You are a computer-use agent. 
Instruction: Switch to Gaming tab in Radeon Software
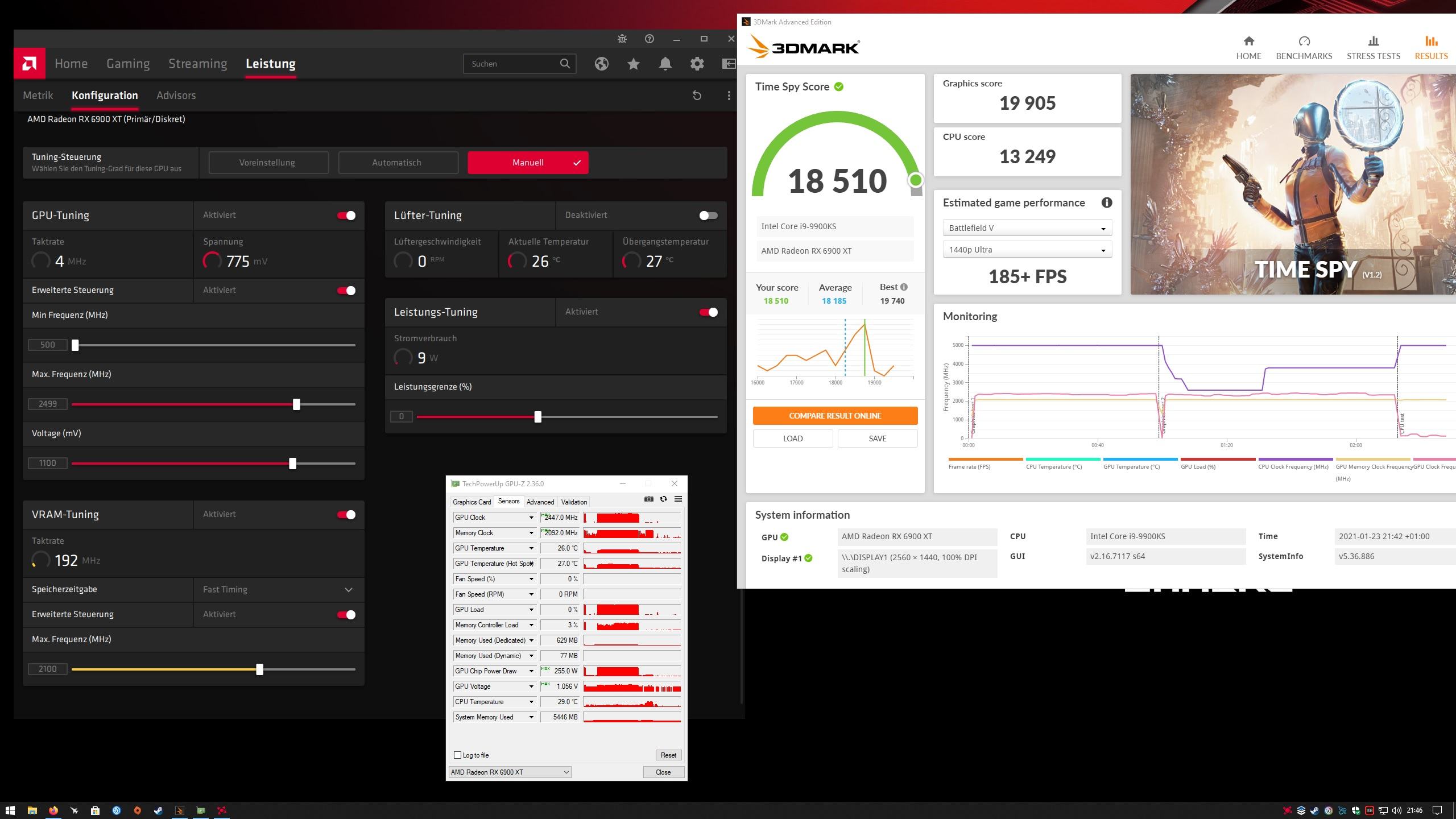coord(128,64)
